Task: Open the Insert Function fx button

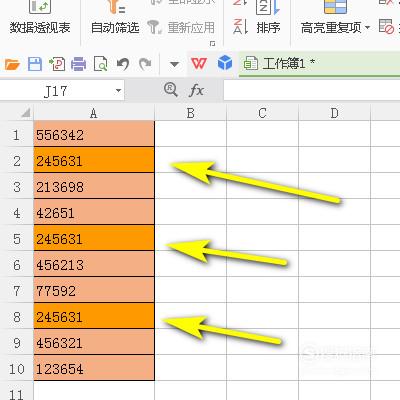Action: 196,90
